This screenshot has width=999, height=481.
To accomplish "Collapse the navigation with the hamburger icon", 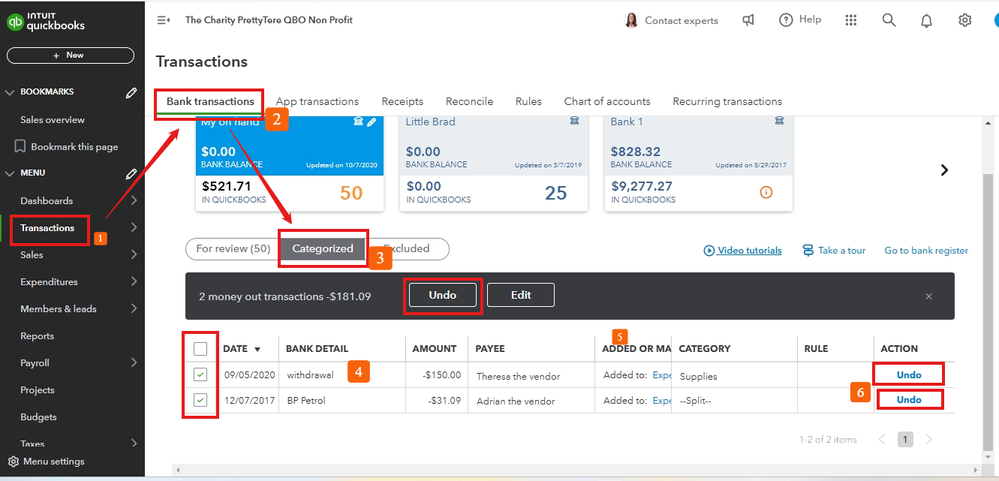I will pos(163,20).
